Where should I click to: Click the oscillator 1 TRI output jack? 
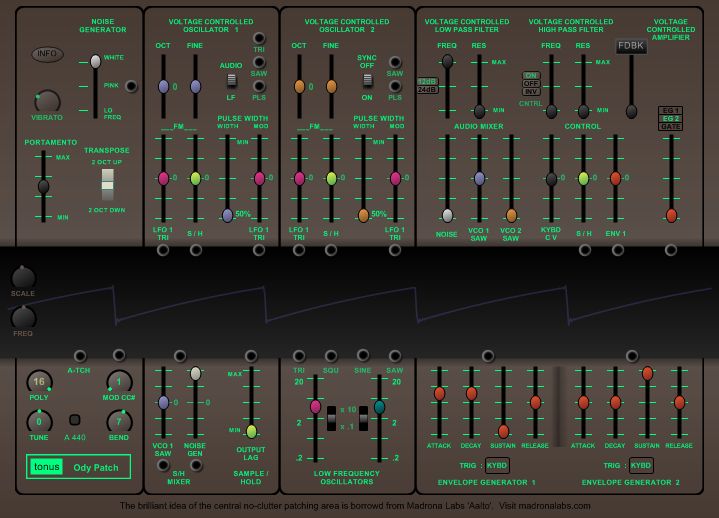tap(259, 38)
